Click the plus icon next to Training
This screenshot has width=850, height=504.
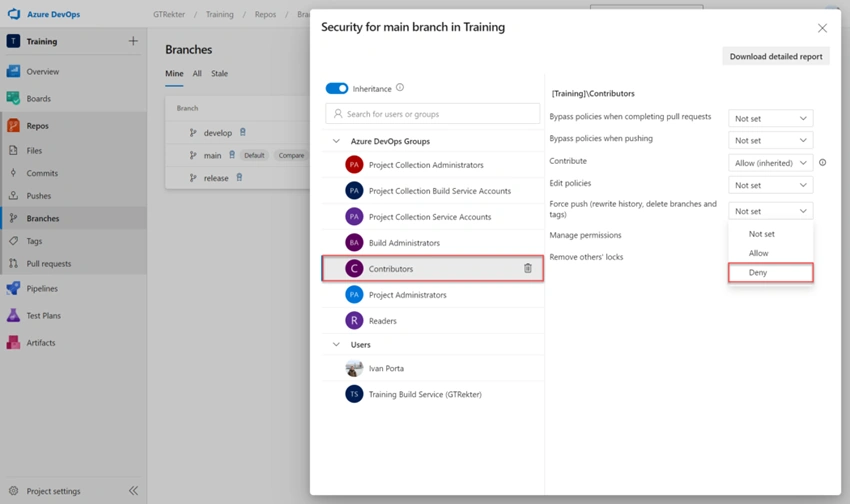(x=133, y=41)
